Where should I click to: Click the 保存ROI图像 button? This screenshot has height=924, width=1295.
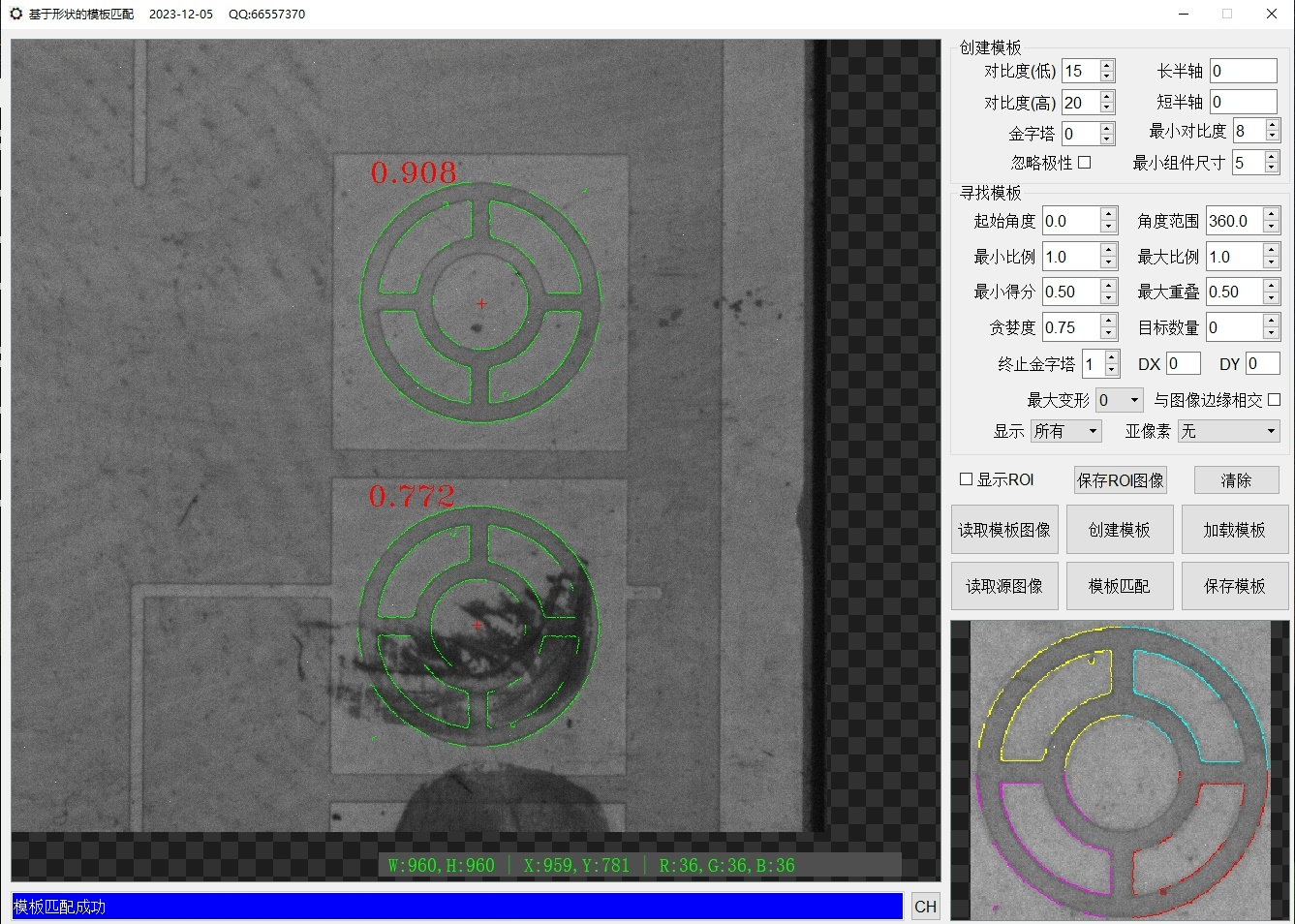point(1121,480)
